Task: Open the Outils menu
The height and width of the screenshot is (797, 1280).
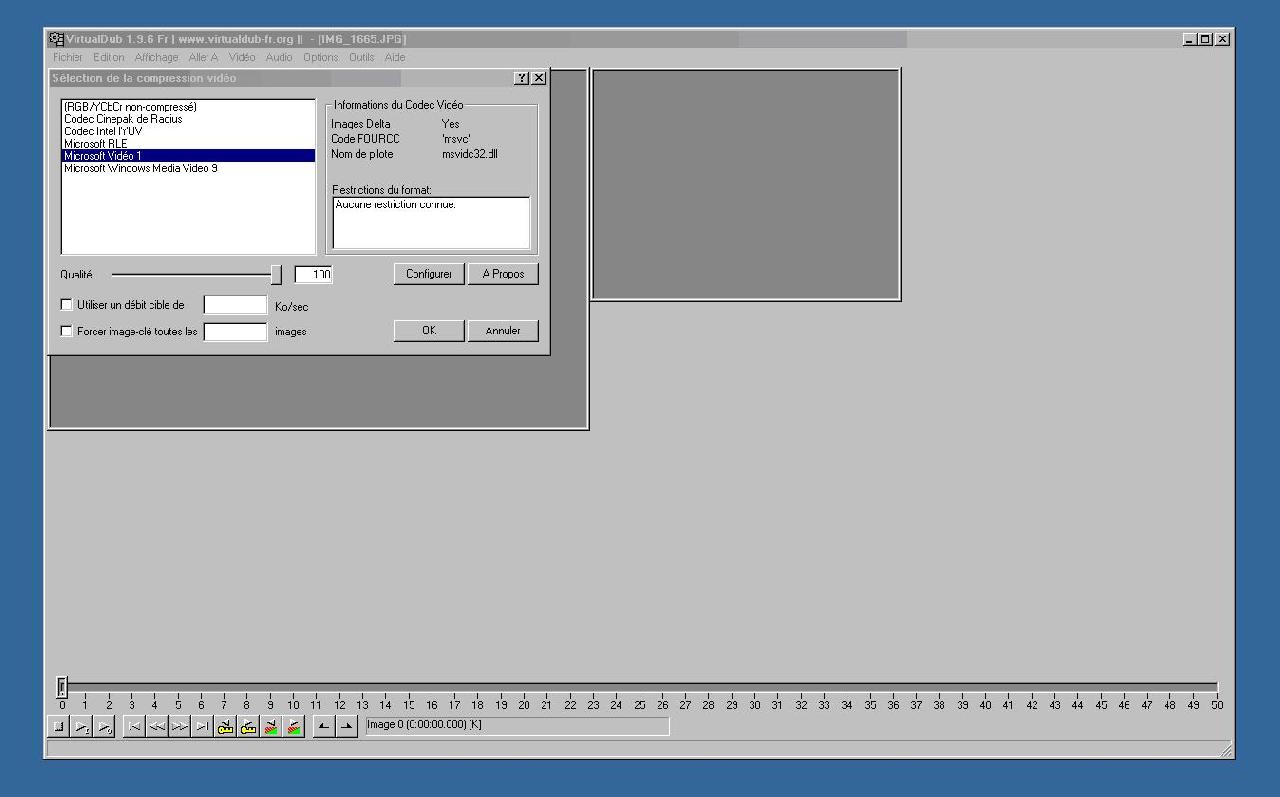Action: tap(362, 58)
